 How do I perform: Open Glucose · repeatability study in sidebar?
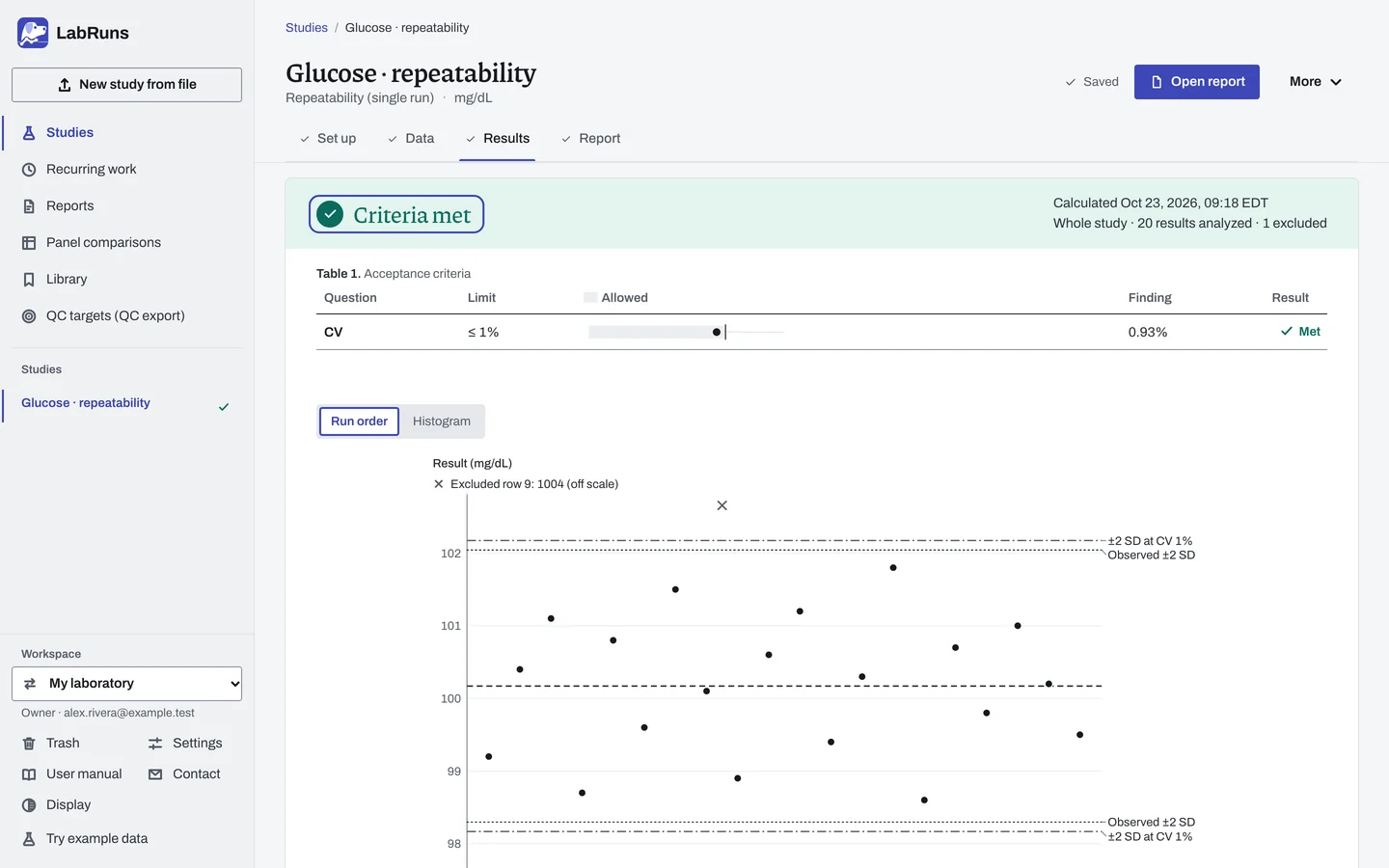click(86, 403)
